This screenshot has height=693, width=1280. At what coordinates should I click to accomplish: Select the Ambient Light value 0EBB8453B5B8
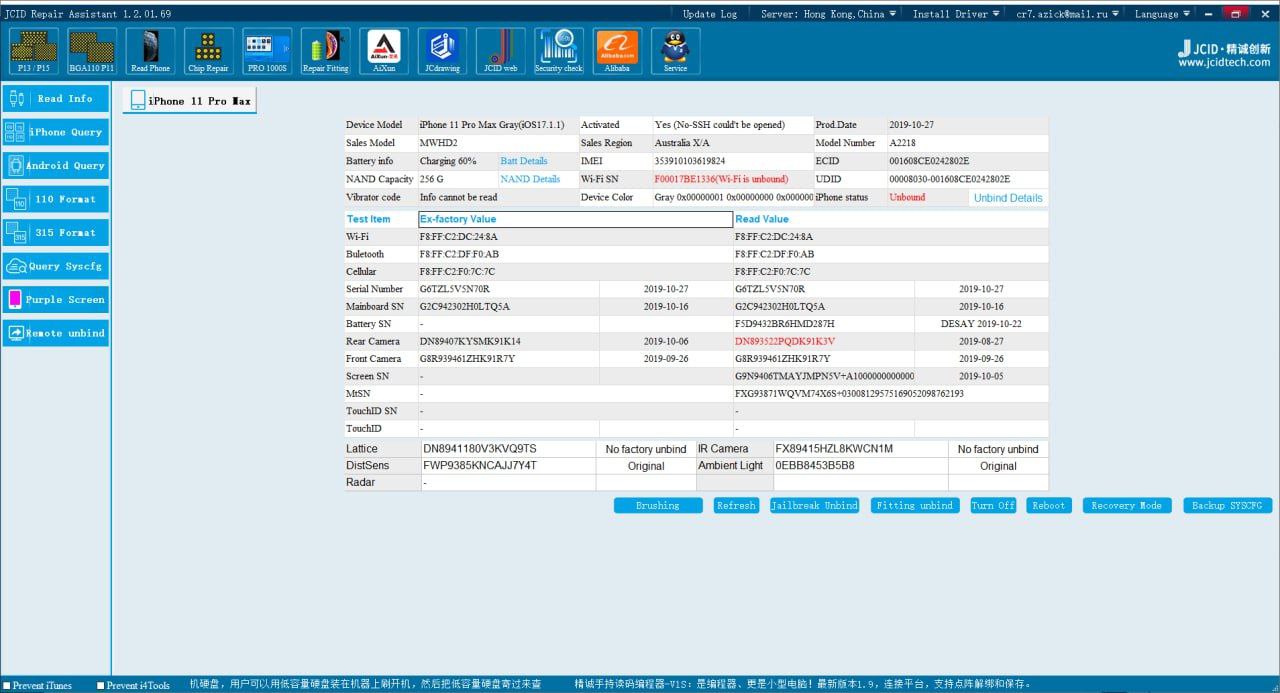pos(815,466)
